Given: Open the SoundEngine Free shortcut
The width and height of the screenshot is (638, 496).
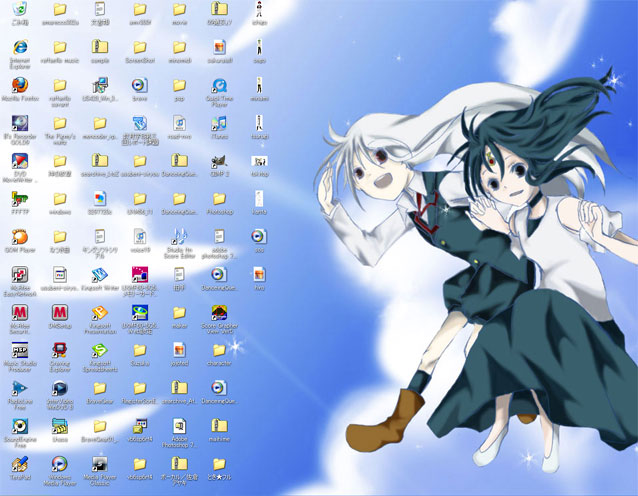Looking at the screenshot, I should (20, 426).
